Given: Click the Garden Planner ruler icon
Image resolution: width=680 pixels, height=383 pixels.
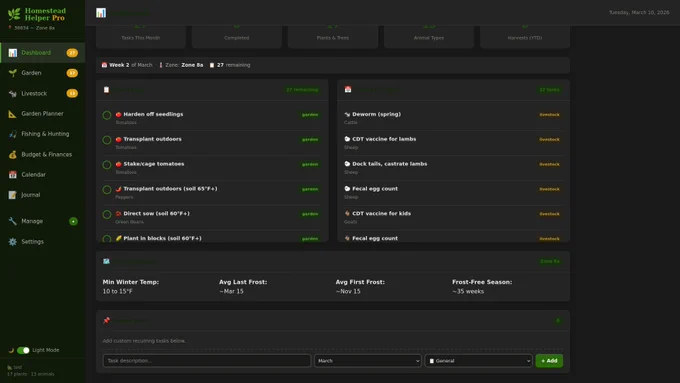Looking at the screenshot, I should point(13,114).
